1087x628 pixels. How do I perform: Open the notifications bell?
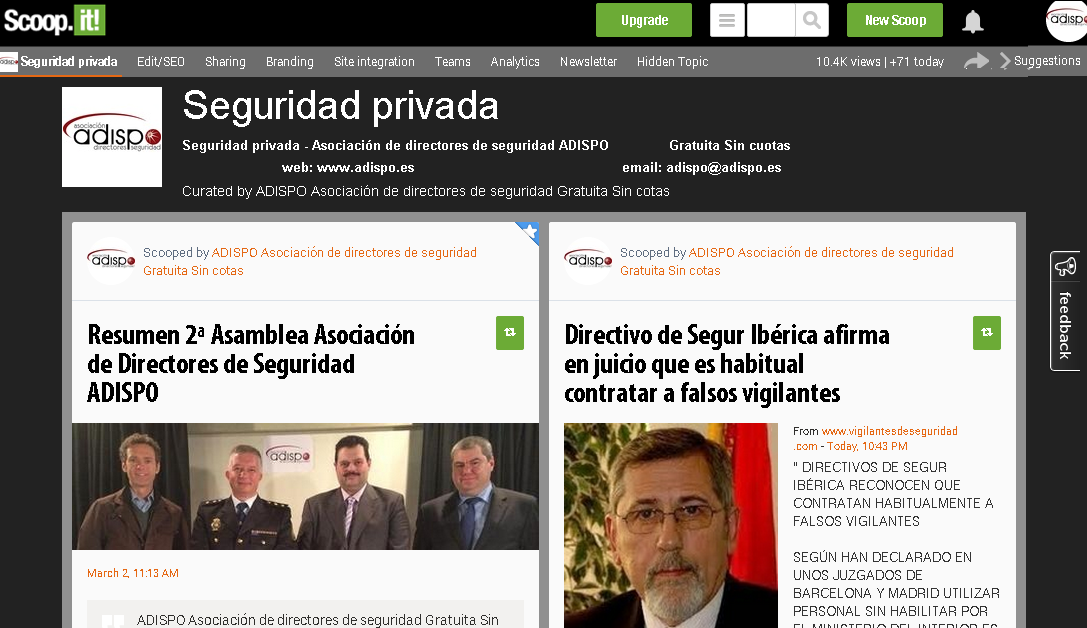[973, 21]
